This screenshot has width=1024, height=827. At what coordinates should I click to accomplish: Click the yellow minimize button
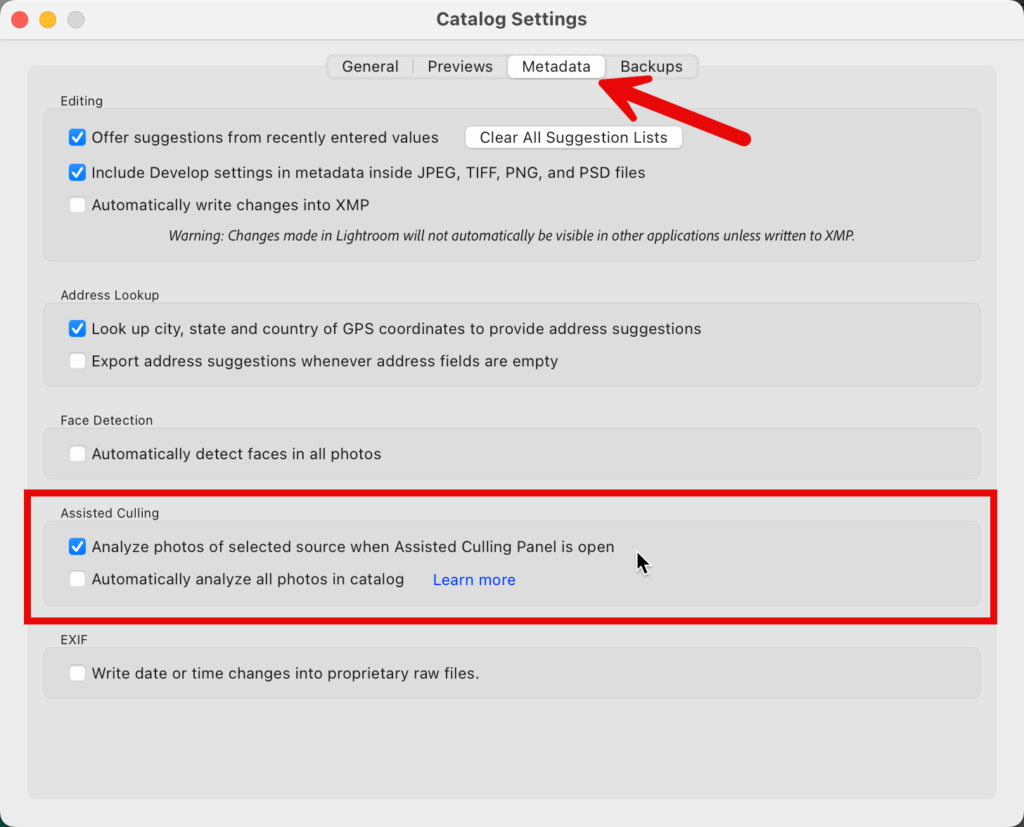click(46, 18)
